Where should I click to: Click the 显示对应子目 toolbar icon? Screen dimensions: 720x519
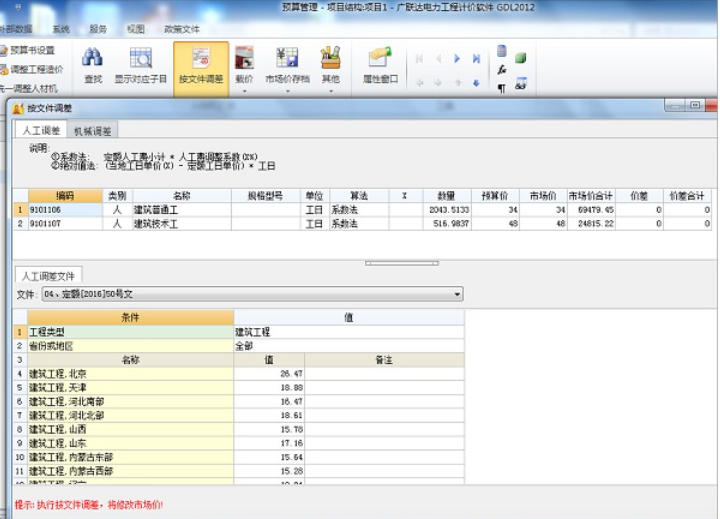[x=140, y=60]
